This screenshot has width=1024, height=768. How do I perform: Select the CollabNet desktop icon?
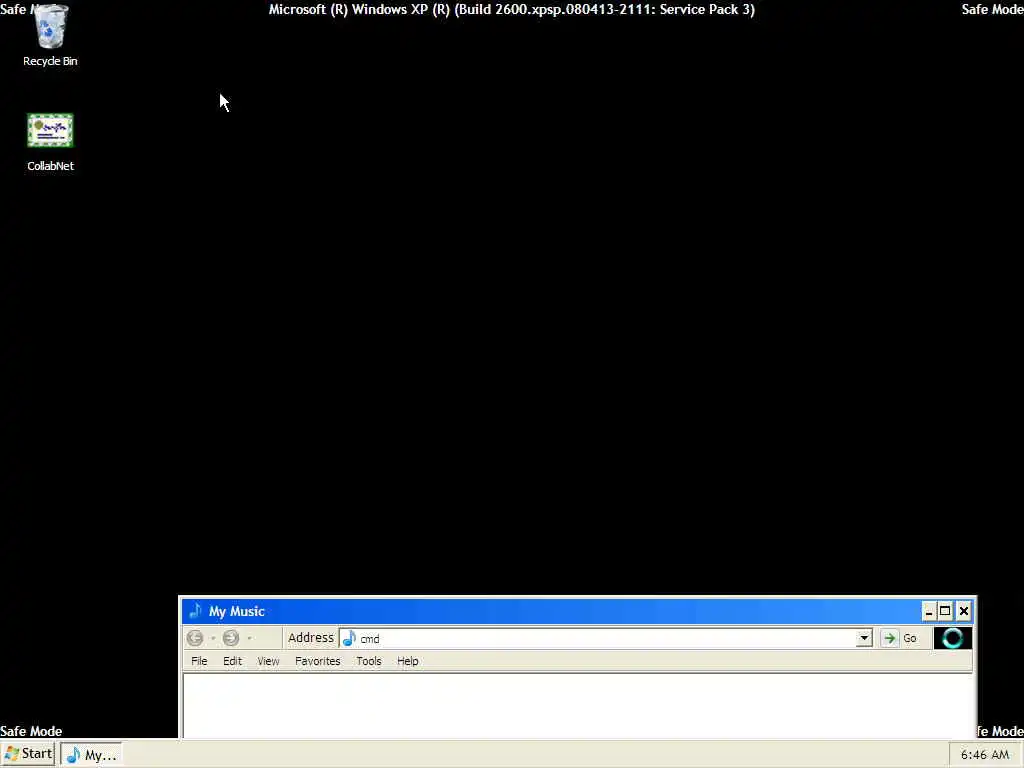(50, 142)
